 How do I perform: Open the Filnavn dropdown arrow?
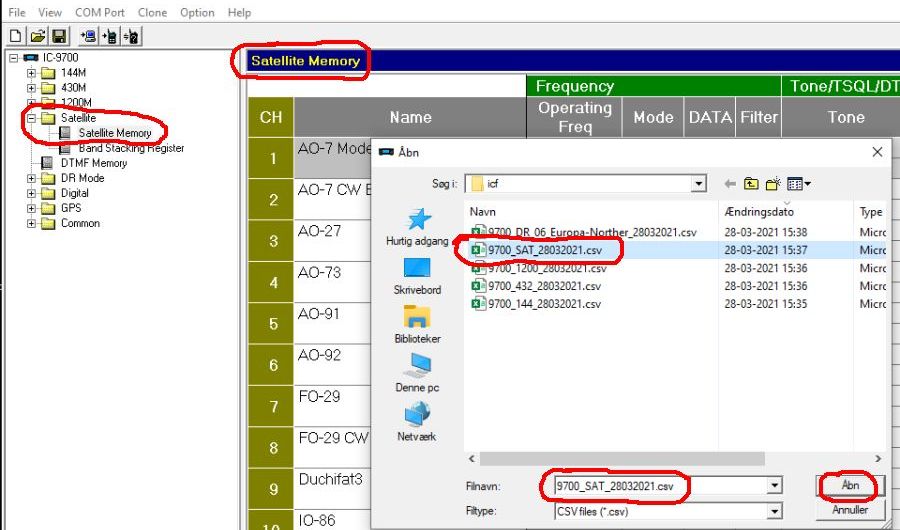(774, 486)
